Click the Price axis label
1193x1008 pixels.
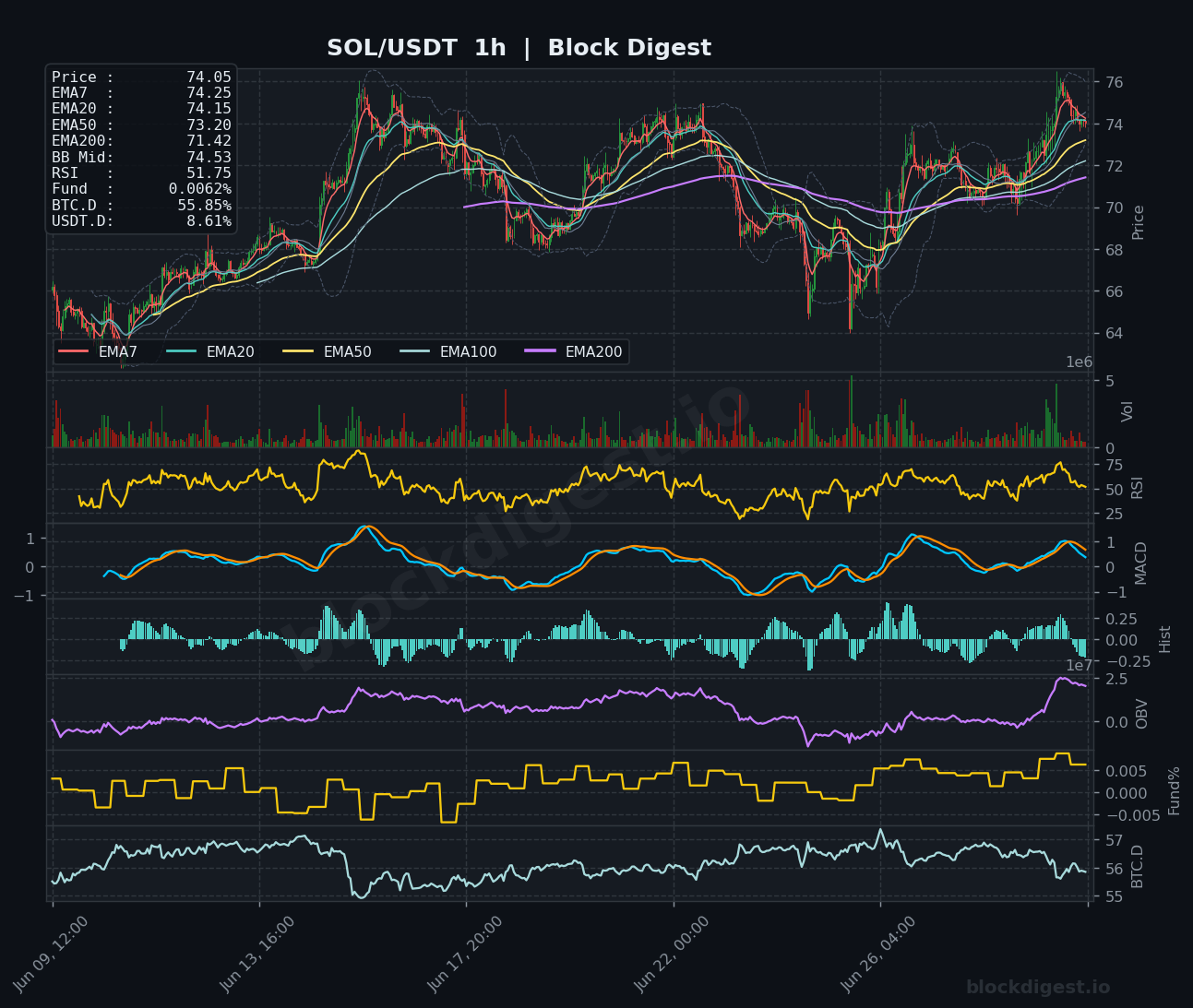(1138, 221)
